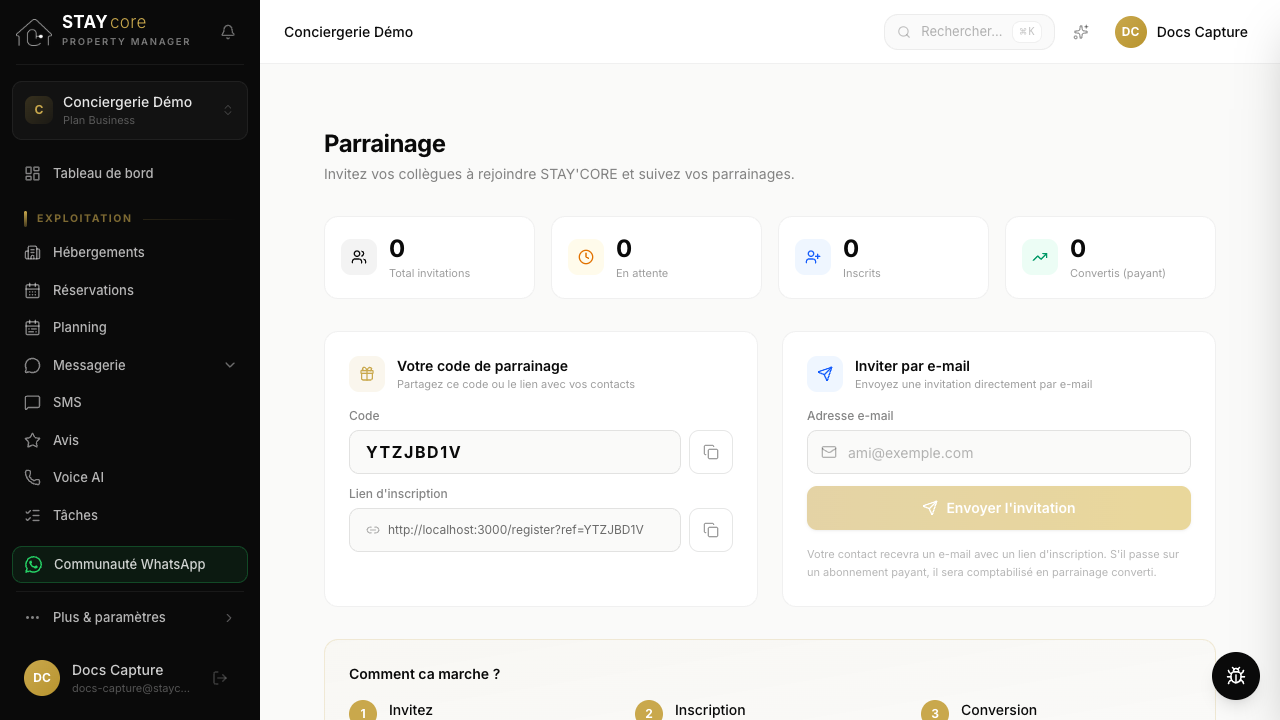Open the Messagerie menu item
Image resolution: width=1280 pixels, height=720 pixels.
click(x=130, y=365)
